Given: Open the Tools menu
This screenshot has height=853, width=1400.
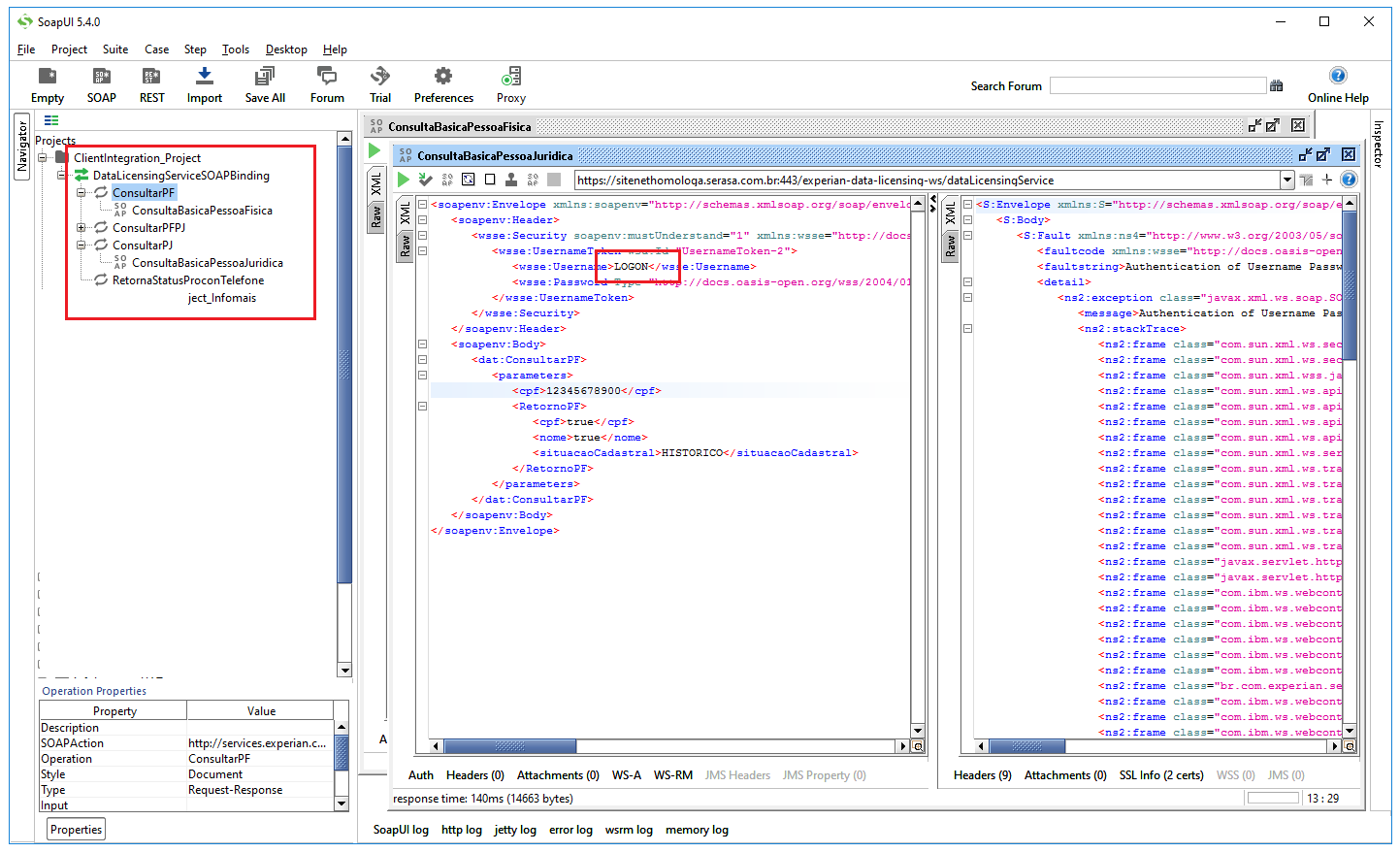Looking at the screenshot, I should (236, 49).
